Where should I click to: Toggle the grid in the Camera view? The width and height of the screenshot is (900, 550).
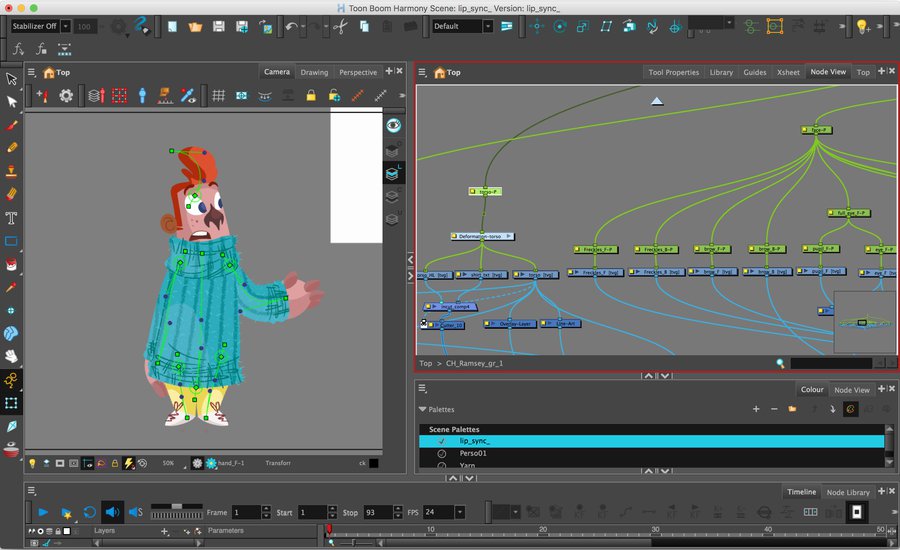pyautogui.click(x=217, y=96)
